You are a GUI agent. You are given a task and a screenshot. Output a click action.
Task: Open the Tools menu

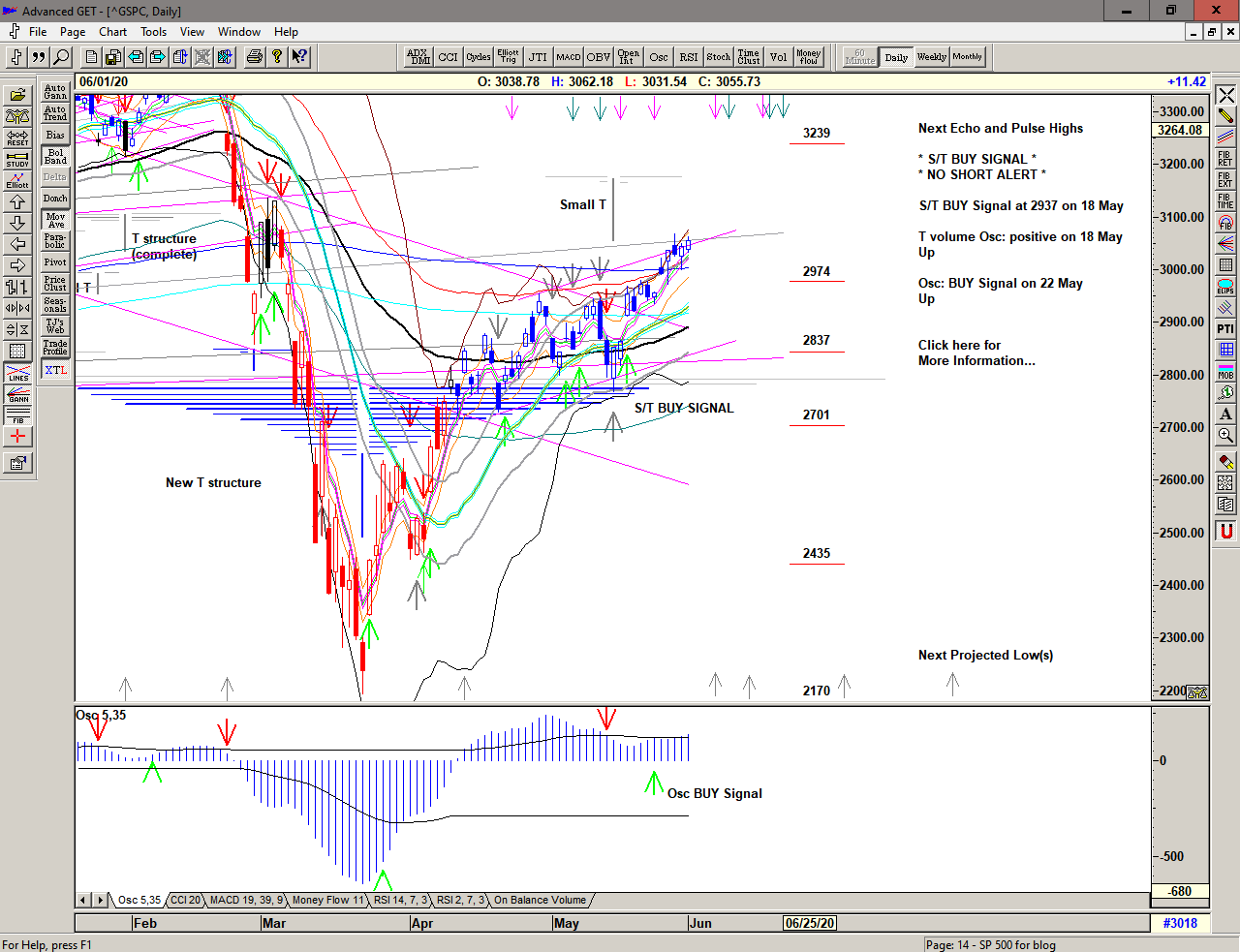153,32
